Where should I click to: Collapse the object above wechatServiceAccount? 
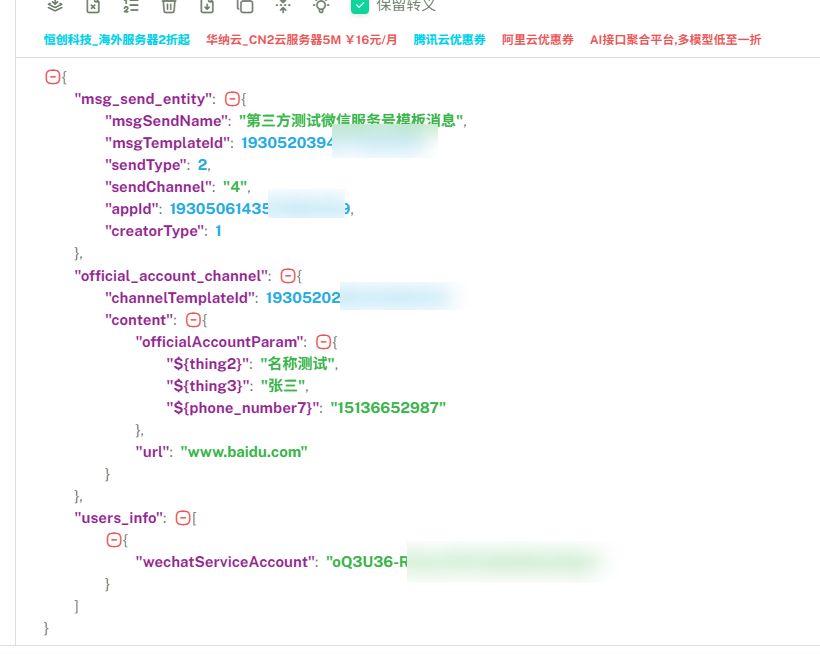click(x=113, y=540)
